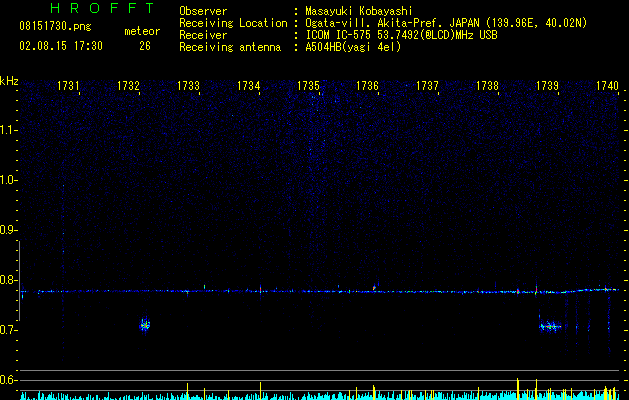The height and width of the screenshot is (400, 629).
Task: Click the Observer label
Action: pyautogui.click(x=203, y=11)
